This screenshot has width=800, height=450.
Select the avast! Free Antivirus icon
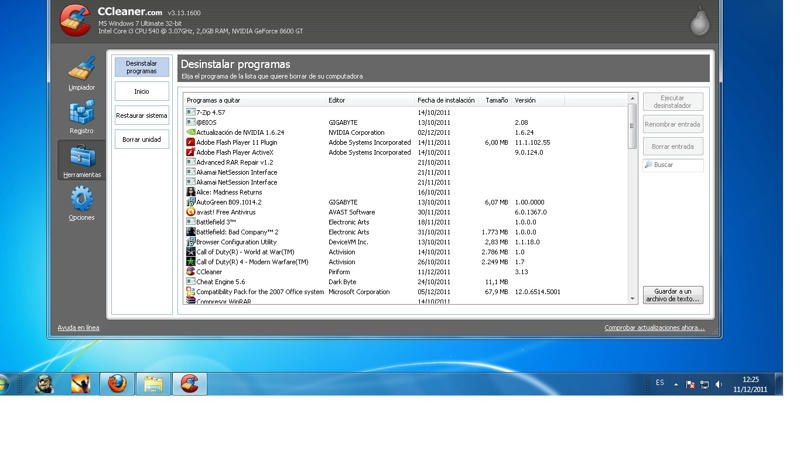tap(190, 212)
